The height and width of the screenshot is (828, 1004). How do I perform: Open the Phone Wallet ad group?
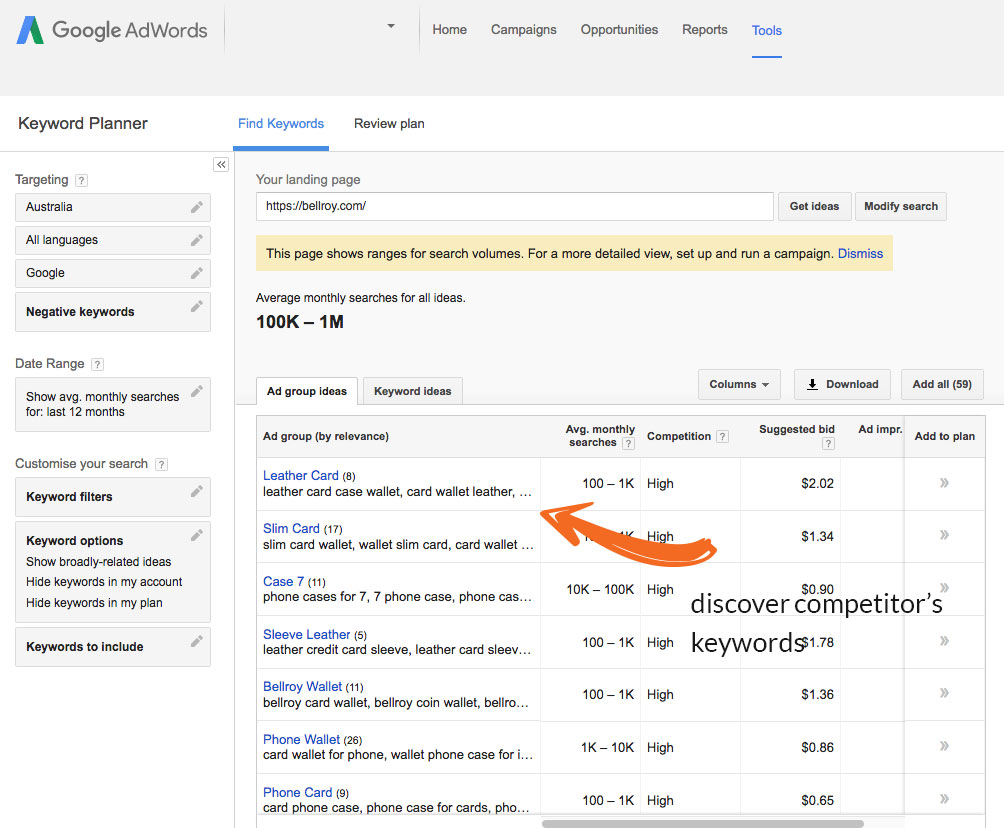coord(302,740)
